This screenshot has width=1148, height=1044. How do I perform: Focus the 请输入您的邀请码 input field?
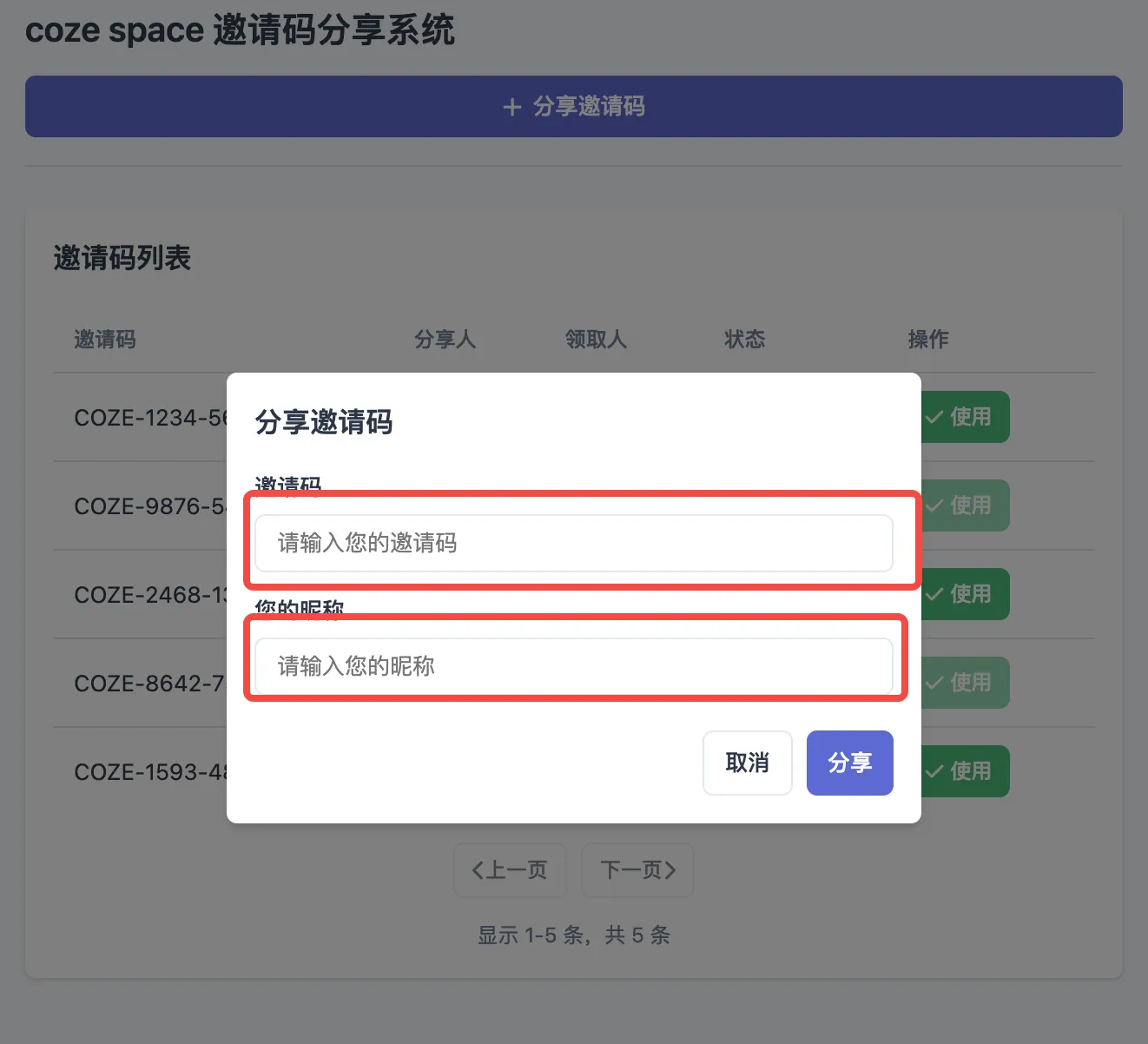574,543
